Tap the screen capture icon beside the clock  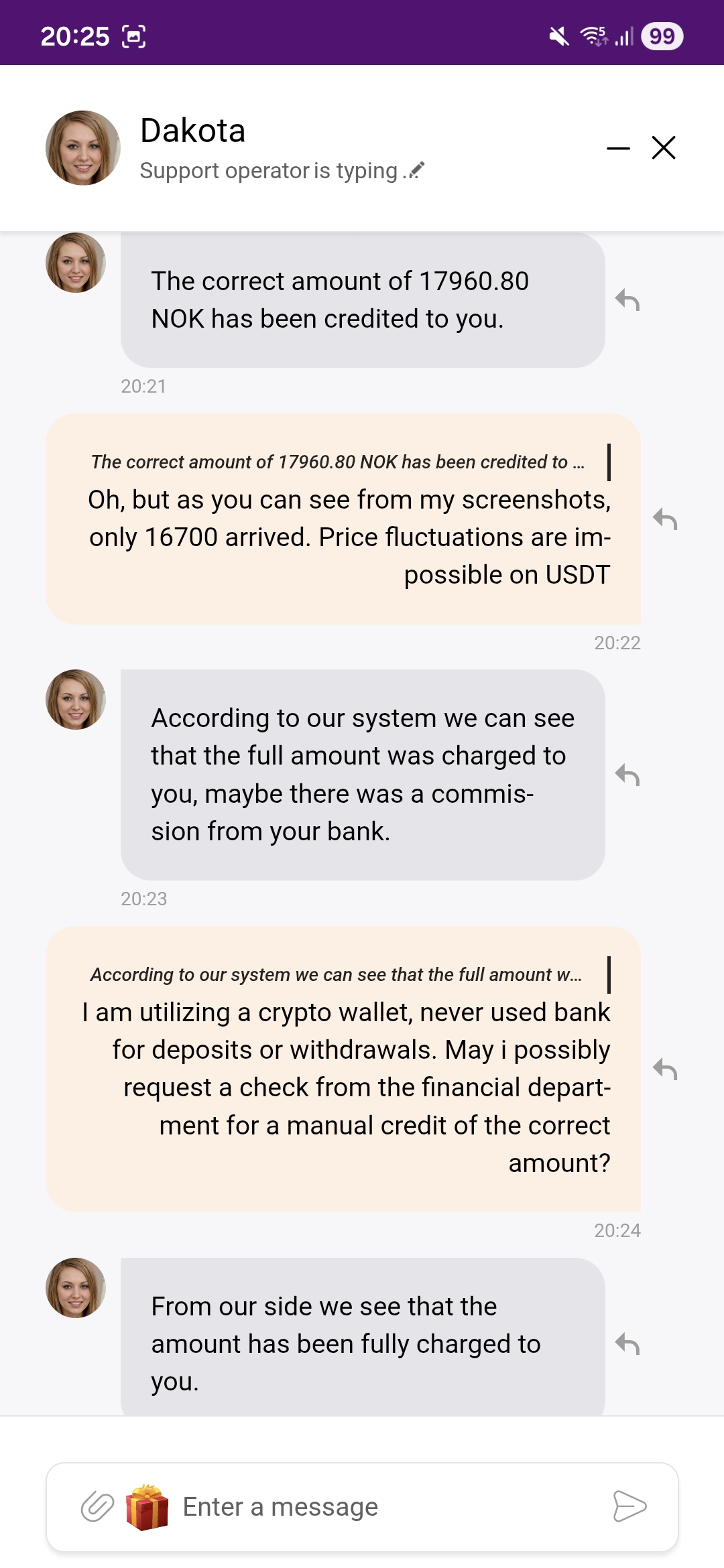[134, 36]
